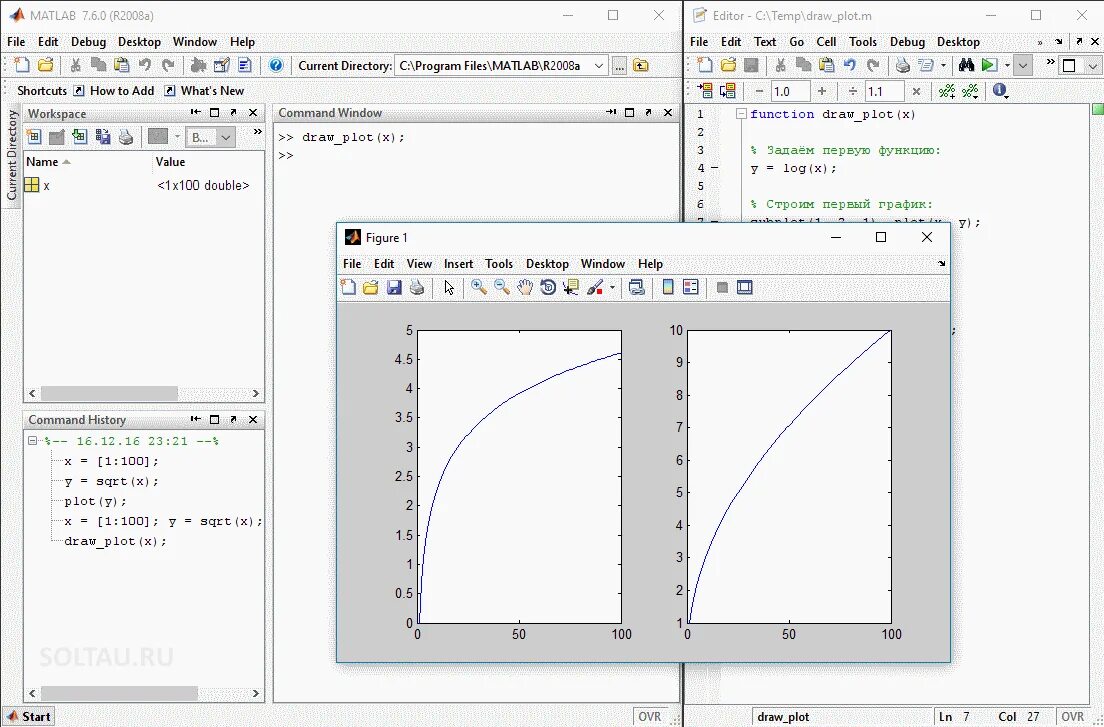Click the Start button at bottom left

[29, 716]
